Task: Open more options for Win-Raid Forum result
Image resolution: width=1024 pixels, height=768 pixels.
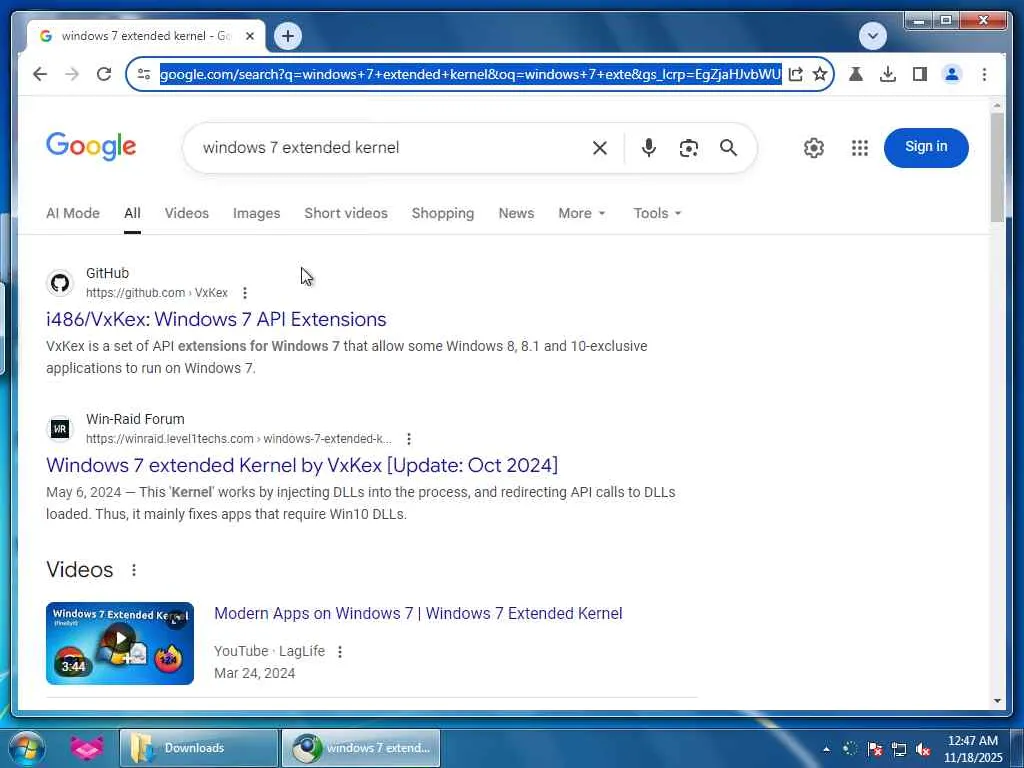Action: 409,439
